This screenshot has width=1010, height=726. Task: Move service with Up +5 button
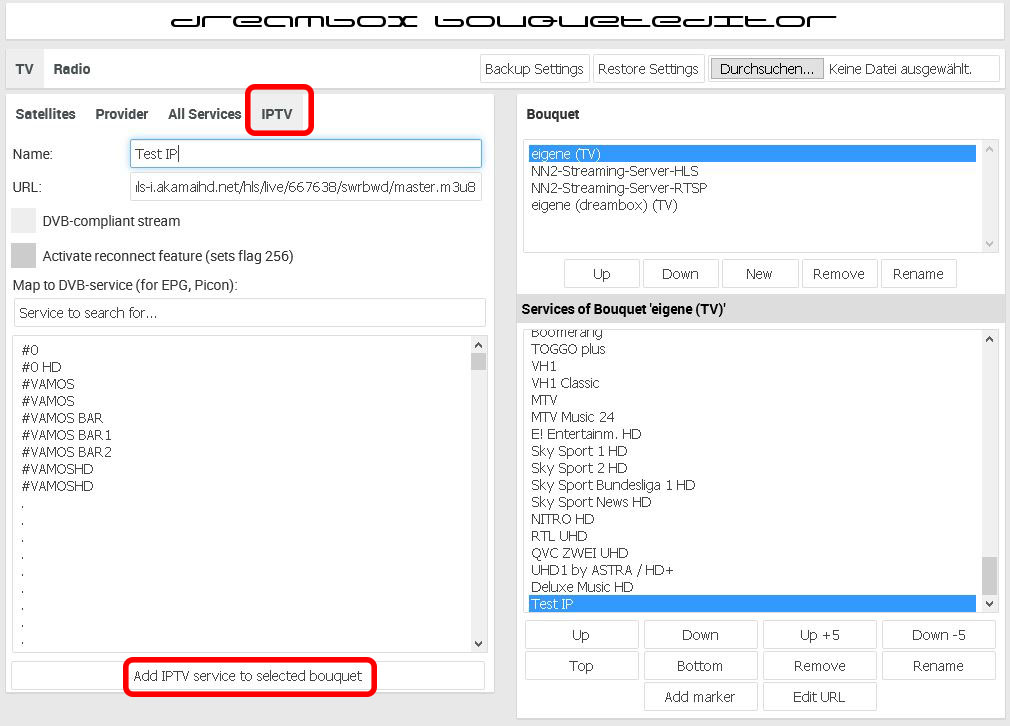820,635
